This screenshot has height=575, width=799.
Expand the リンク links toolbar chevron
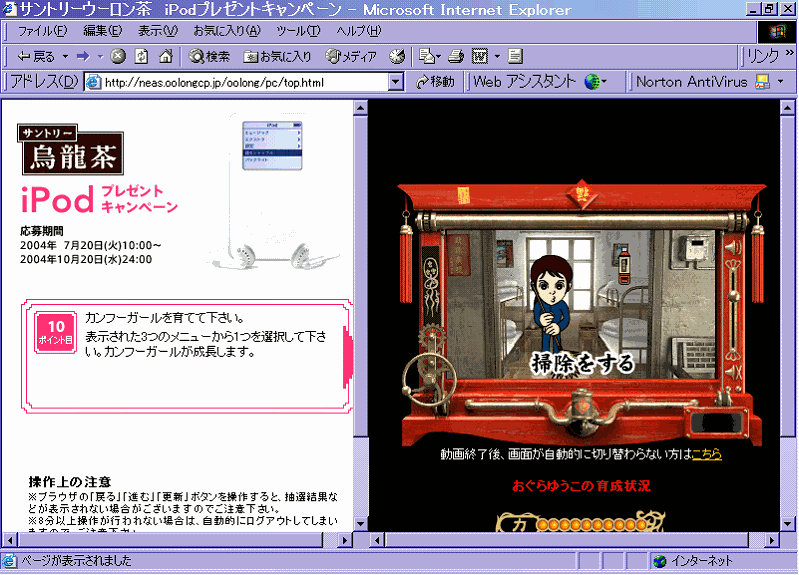point(789,53)
